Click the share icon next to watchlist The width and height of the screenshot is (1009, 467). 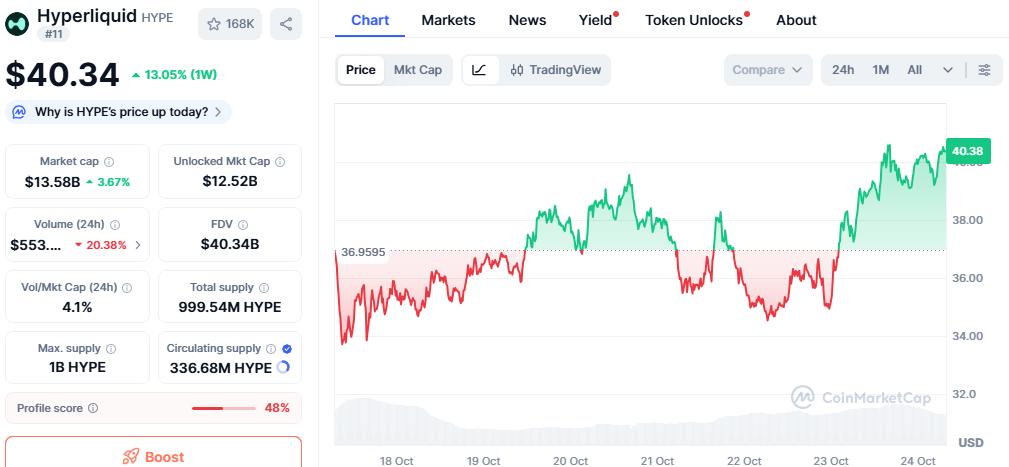tap(286, 24)
